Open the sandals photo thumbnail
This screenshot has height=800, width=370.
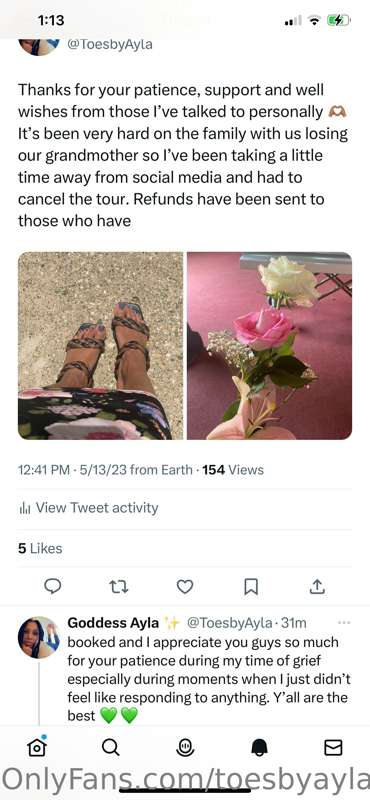pyautogui.click(x=101, y=345)
